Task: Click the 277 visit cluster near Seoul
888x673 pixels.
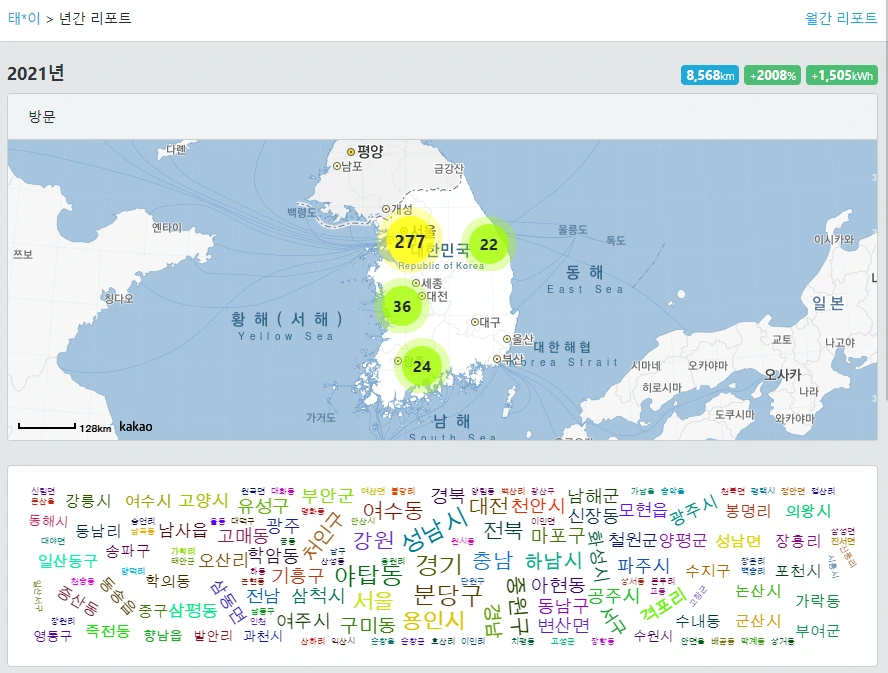Action: click(x=410, y=241)
